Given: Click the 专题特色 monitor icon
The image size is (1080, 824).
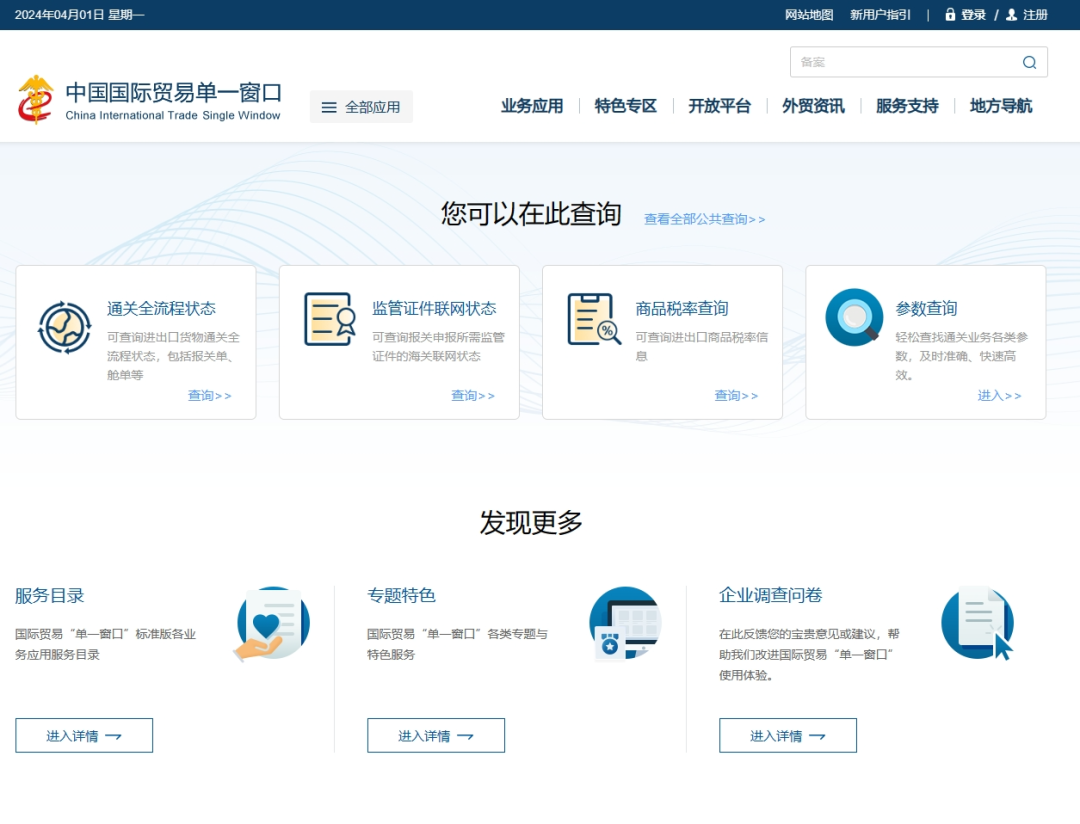Looking at the screenshot, I should coord(625,623).
